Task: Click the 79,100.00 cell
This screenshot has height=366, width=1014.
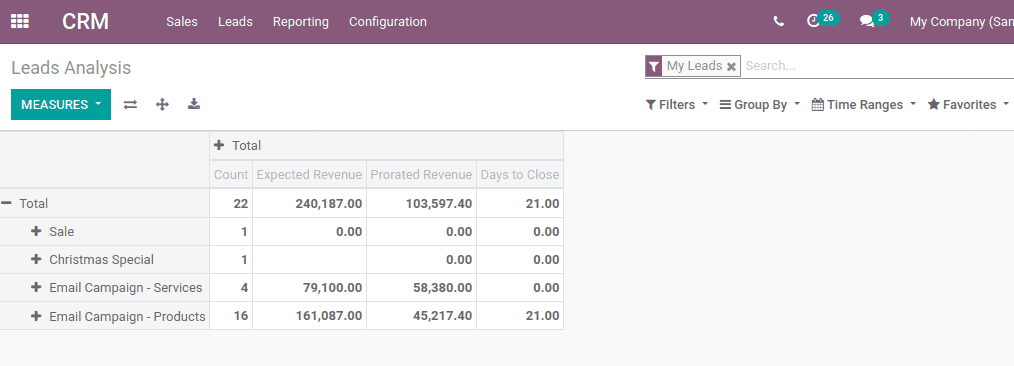Action: pos(309,288)
